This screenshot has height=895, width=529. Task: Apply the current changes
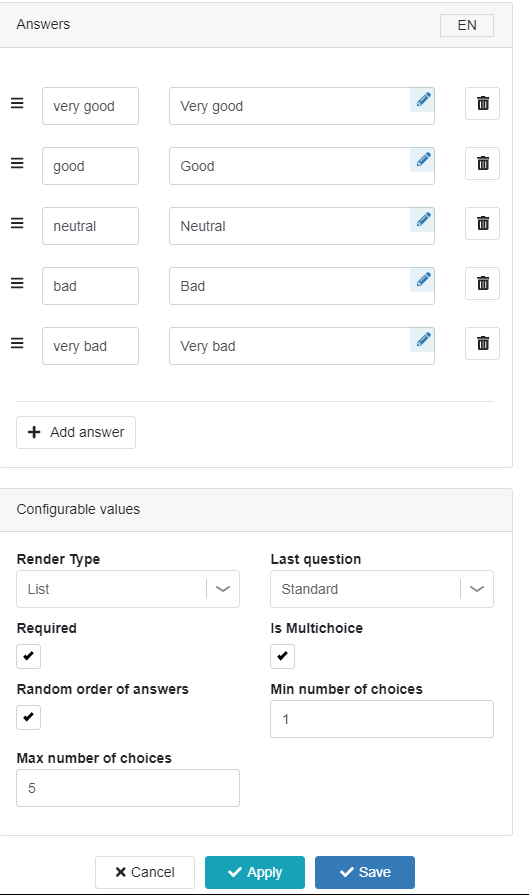coord(255,872)
